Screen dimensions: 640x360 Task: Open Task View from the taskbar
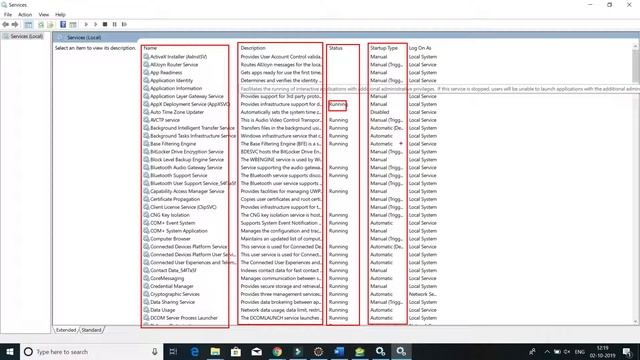tap(173, 351)
